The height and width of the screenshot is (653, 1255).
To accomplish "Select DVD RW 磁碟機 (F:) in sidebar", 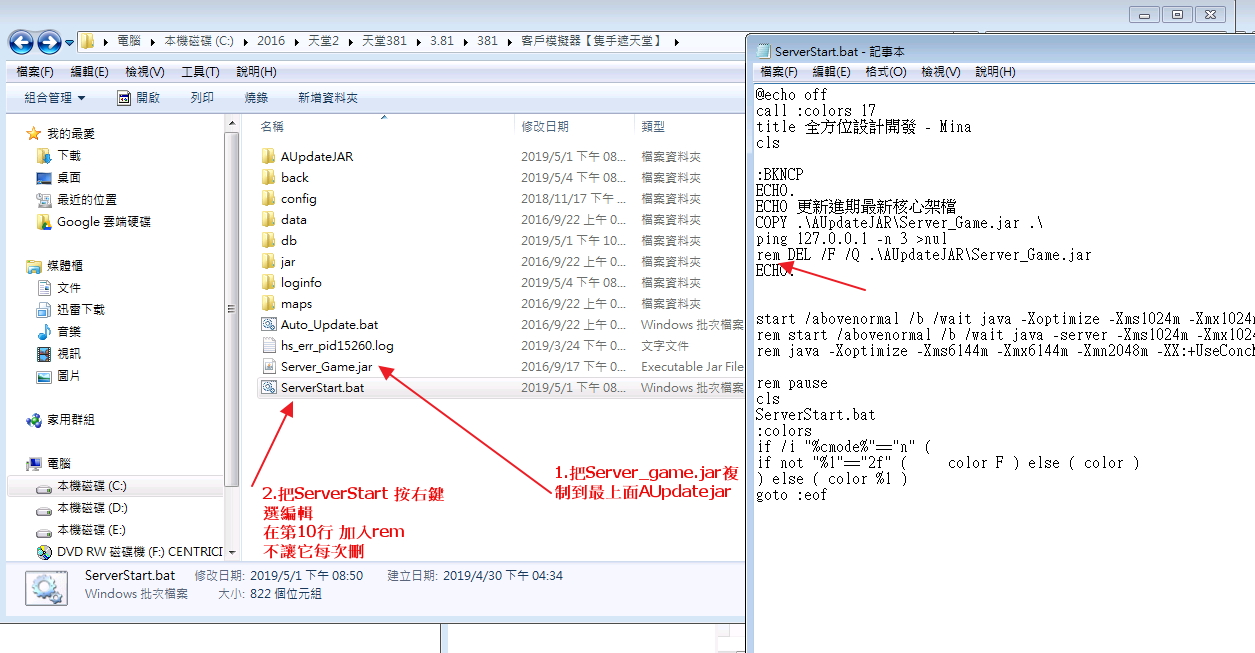I will pos(129,552).
